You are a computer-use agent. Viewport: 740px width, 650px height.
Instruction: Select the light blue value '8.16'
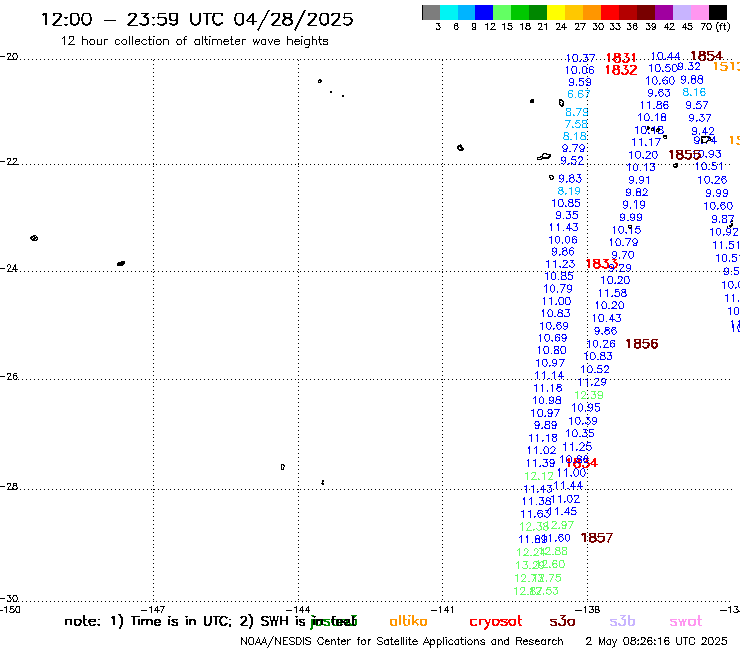pyautogui.click(x=694, y=92)
